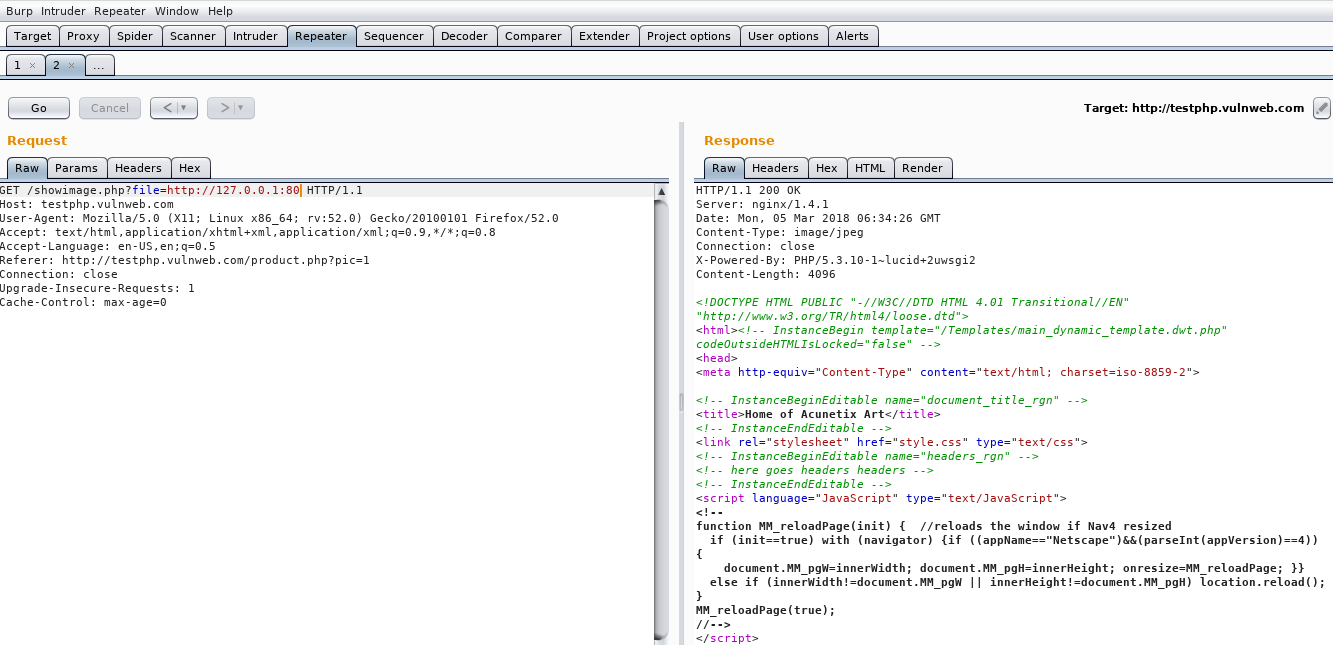Switch to the Sequencer tab

tap(394, 36)
